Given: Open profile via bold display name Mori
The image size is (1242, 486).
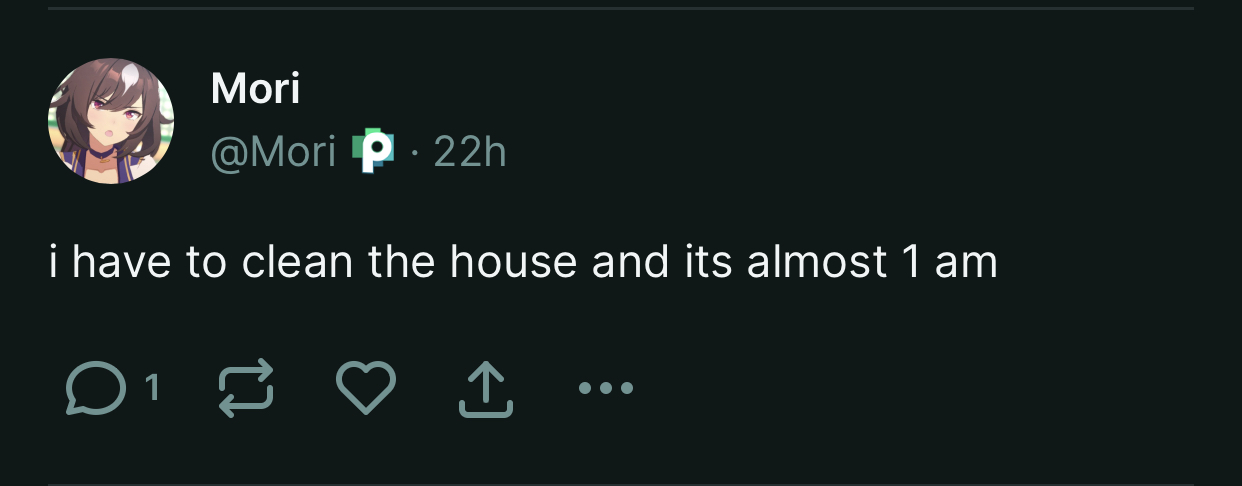Looking at the screenshot, I should (255, 90).
